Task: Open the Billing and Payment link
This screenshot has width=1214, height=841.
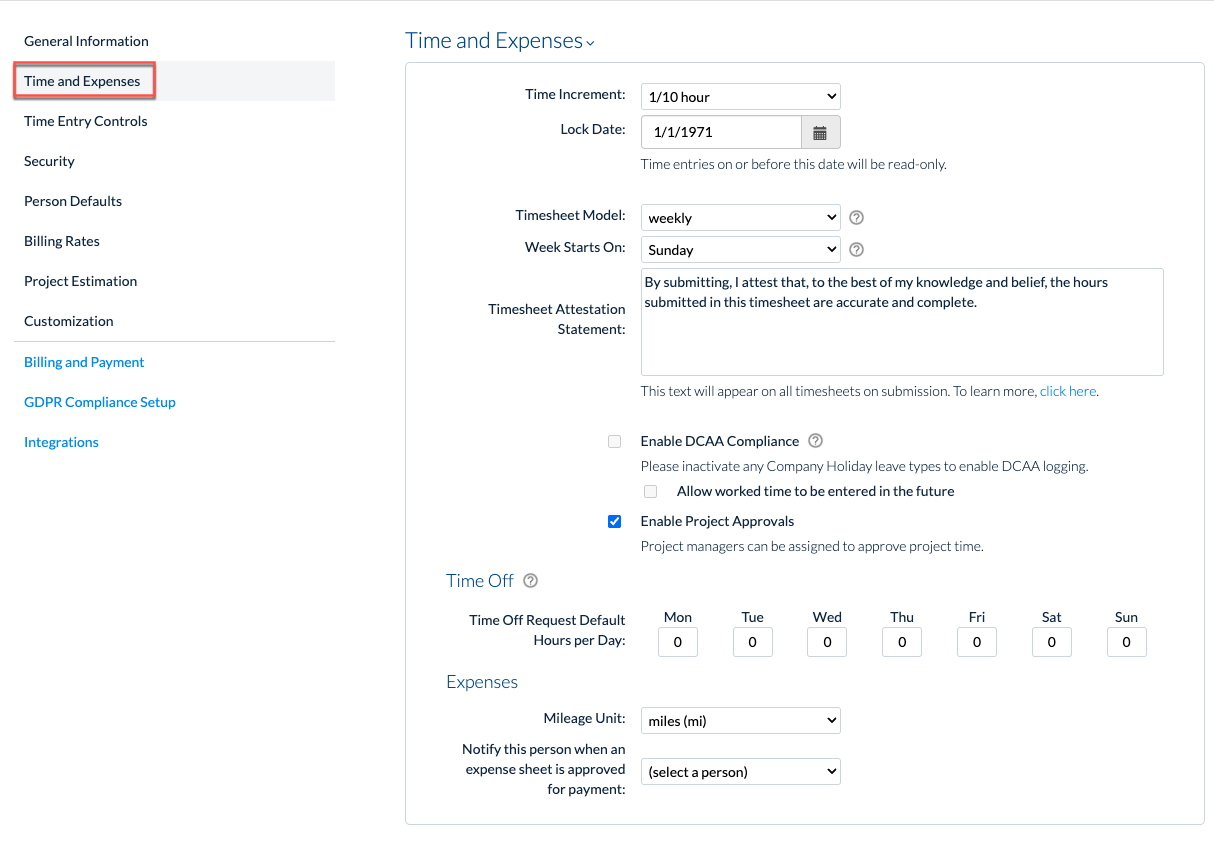Action: tap(84, 362)
